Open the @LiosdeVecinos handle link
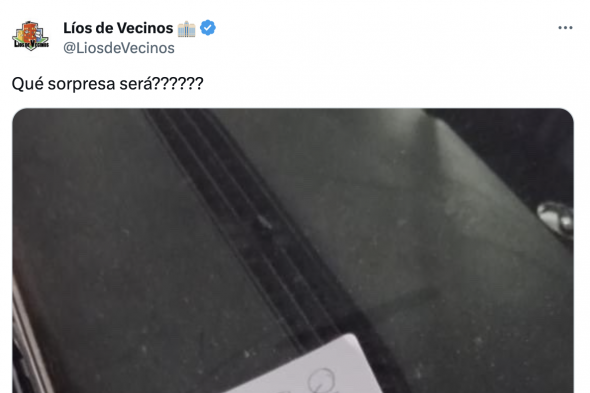The width and height of the screenshot is (590, 393). [x=119, y=48]
